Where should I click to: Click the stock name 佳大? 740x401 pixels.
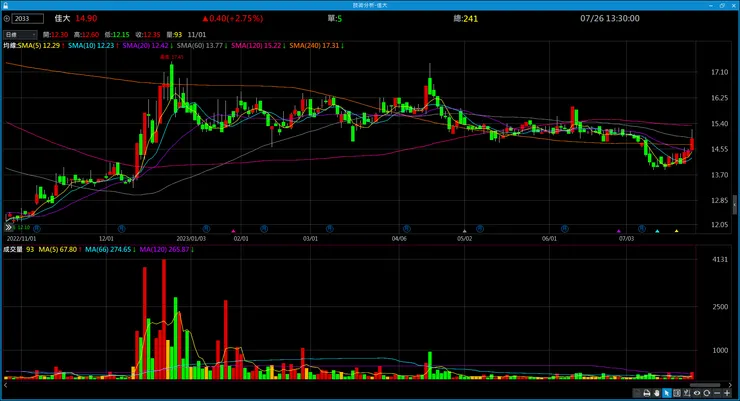(62, 18)
